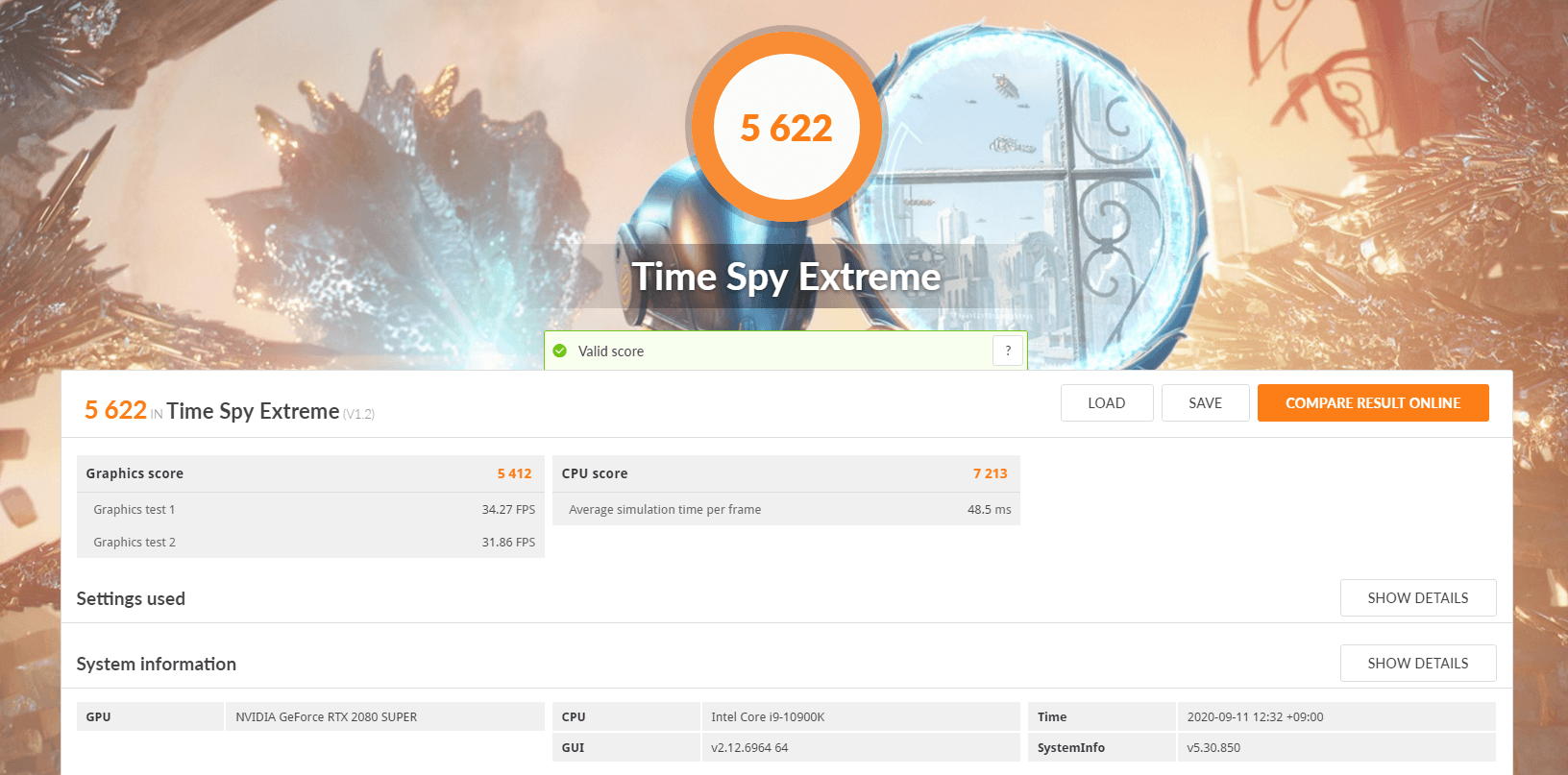The image size is (1568, 775).
Task: Select the 34.27 FPS value
Action: point(508,510)
